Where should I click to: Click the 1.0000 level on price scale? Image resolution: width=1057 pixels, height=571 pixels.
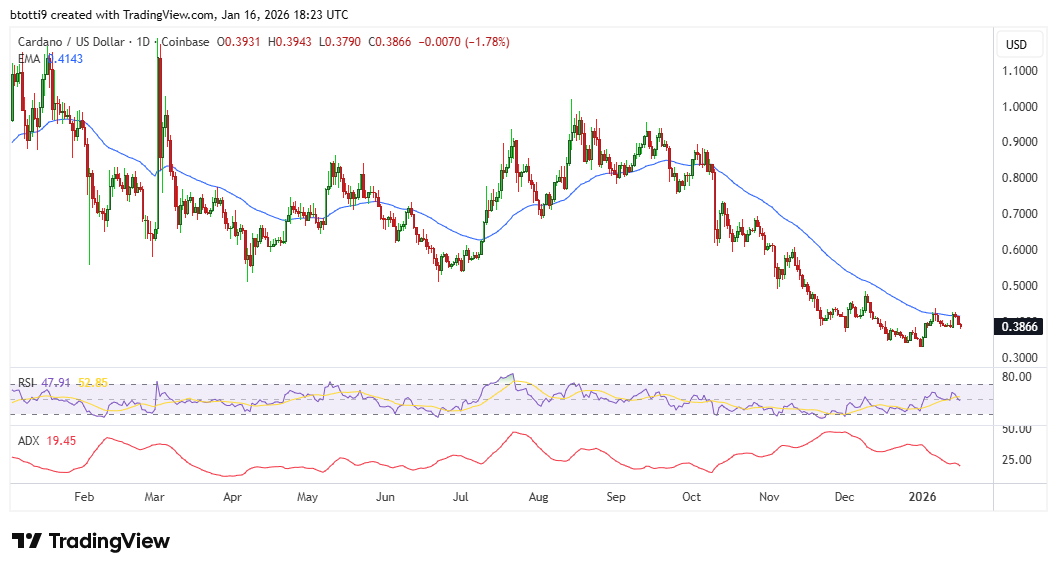(x=1018, y=107)
